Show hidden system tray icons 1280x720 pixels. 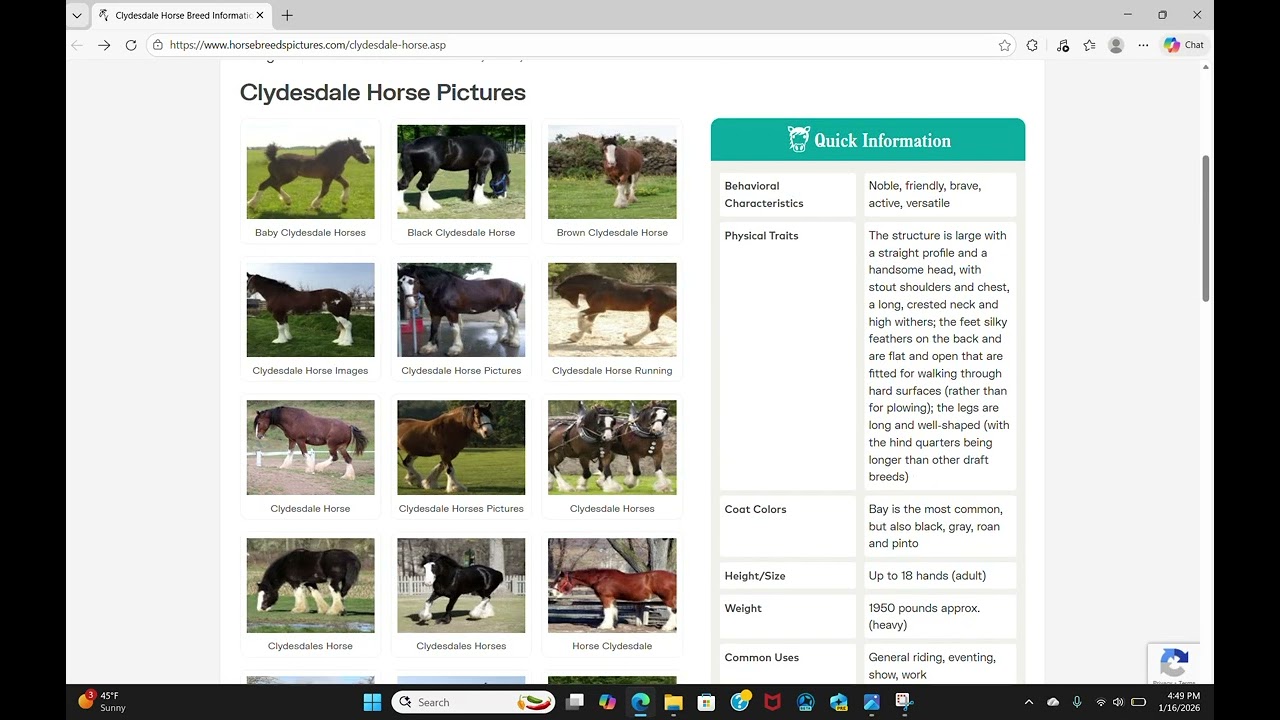[x=1029, y=702]
